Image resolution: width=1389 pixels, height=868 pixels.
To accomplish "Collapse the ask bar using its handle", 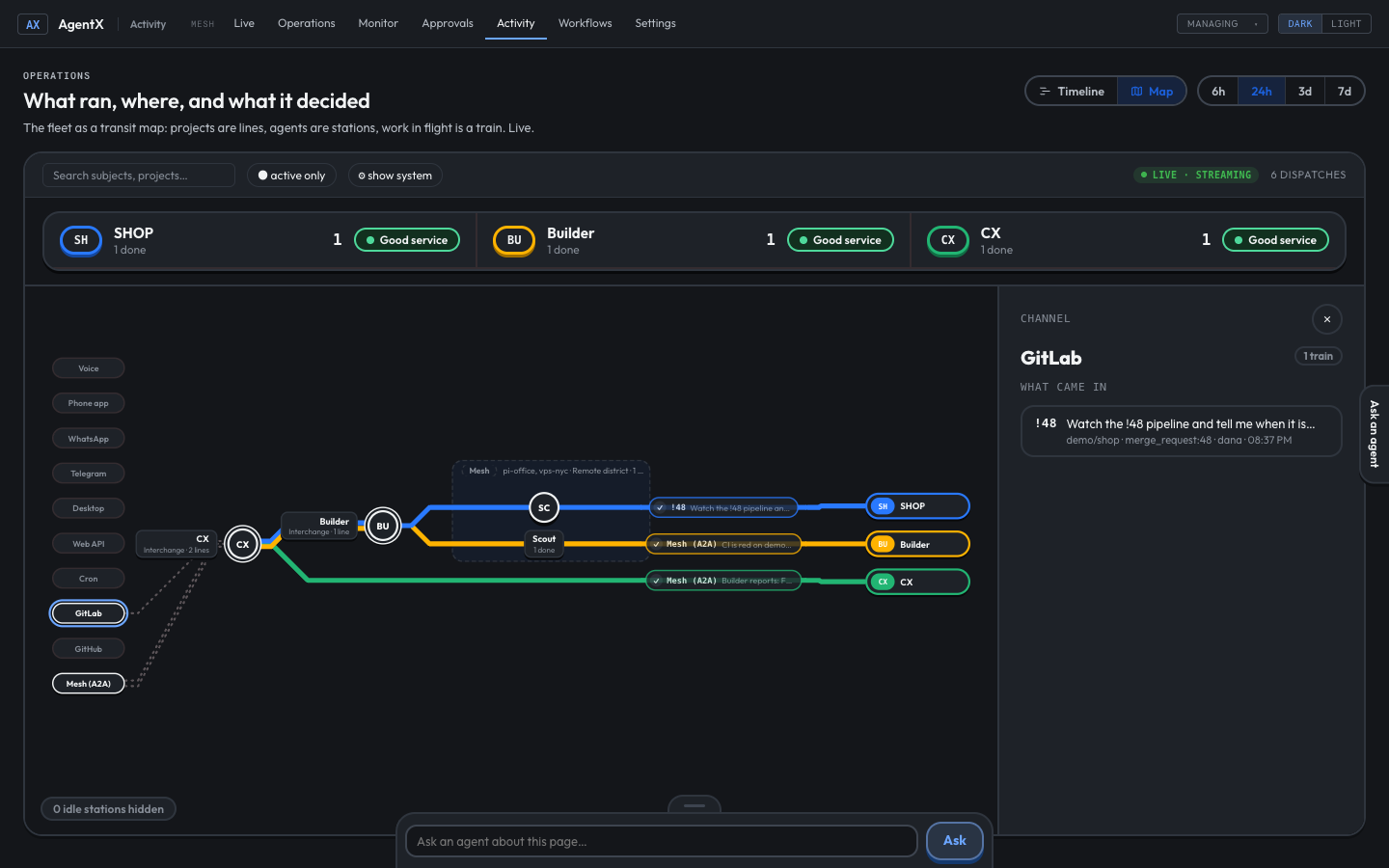I will point(694,805).
